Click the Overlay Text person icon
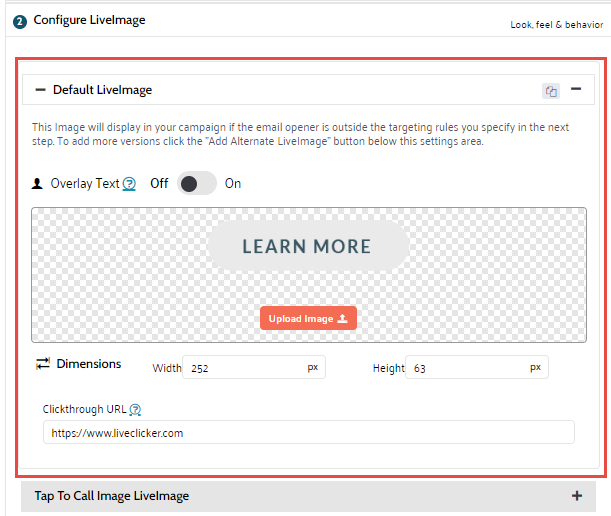The width and height of the screenshot is (611, 516). [x=37, y=184]
